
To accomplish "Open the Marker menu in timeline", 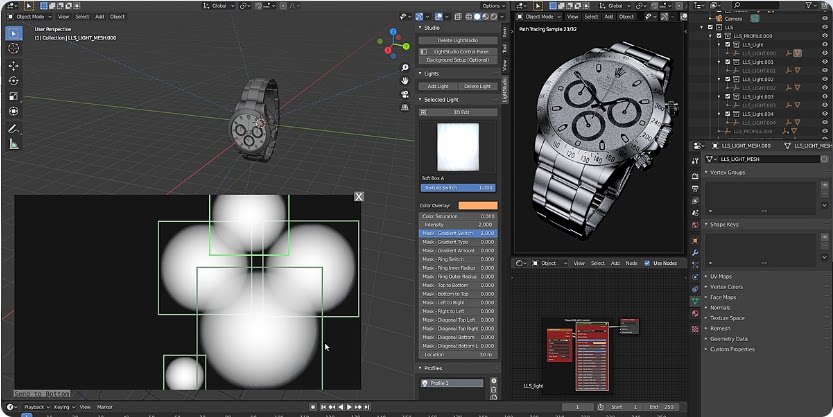I will (x=105, y=407).
